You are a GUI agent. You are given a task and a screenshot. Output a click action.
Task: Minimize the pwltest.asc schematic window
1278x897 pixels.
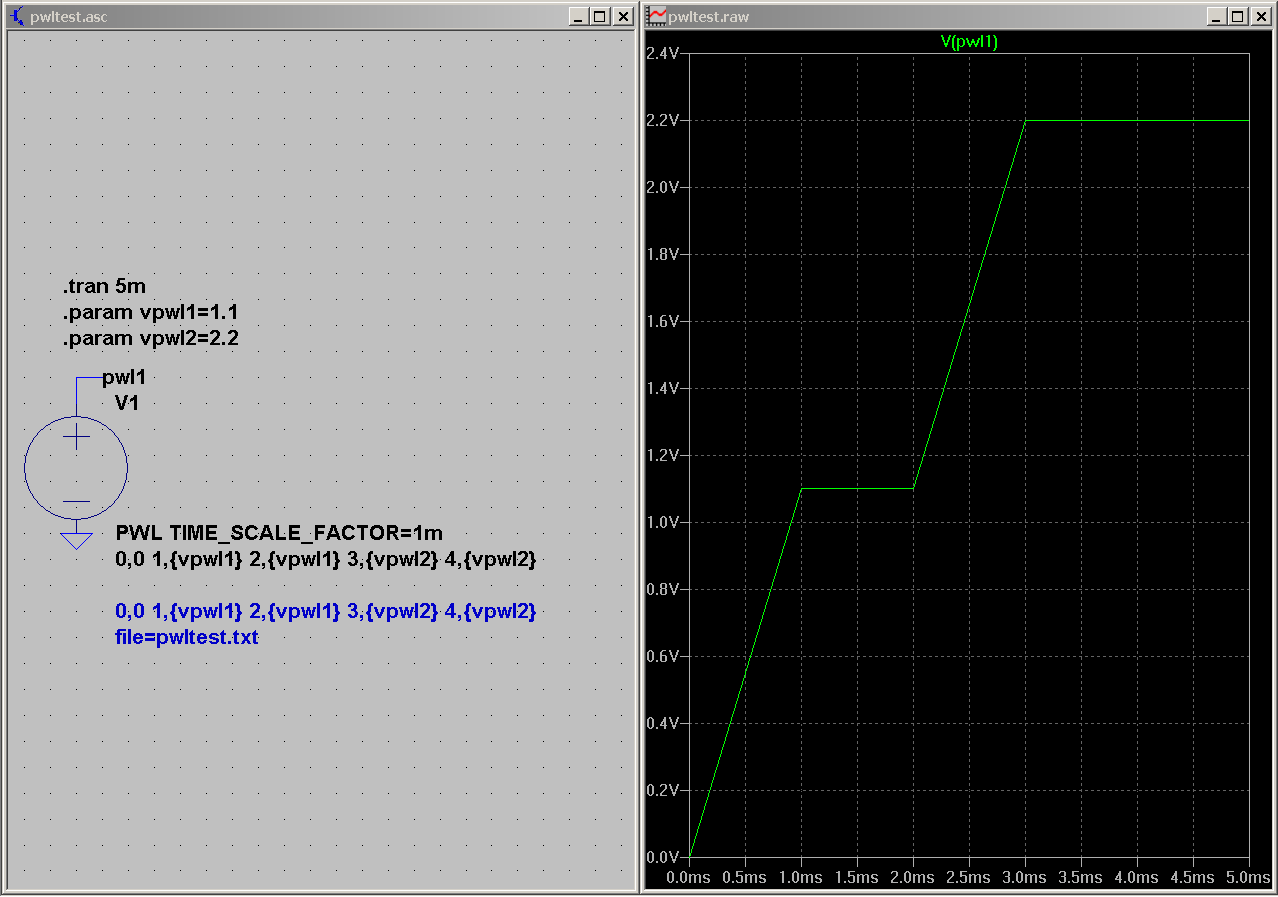pos(578,16)
